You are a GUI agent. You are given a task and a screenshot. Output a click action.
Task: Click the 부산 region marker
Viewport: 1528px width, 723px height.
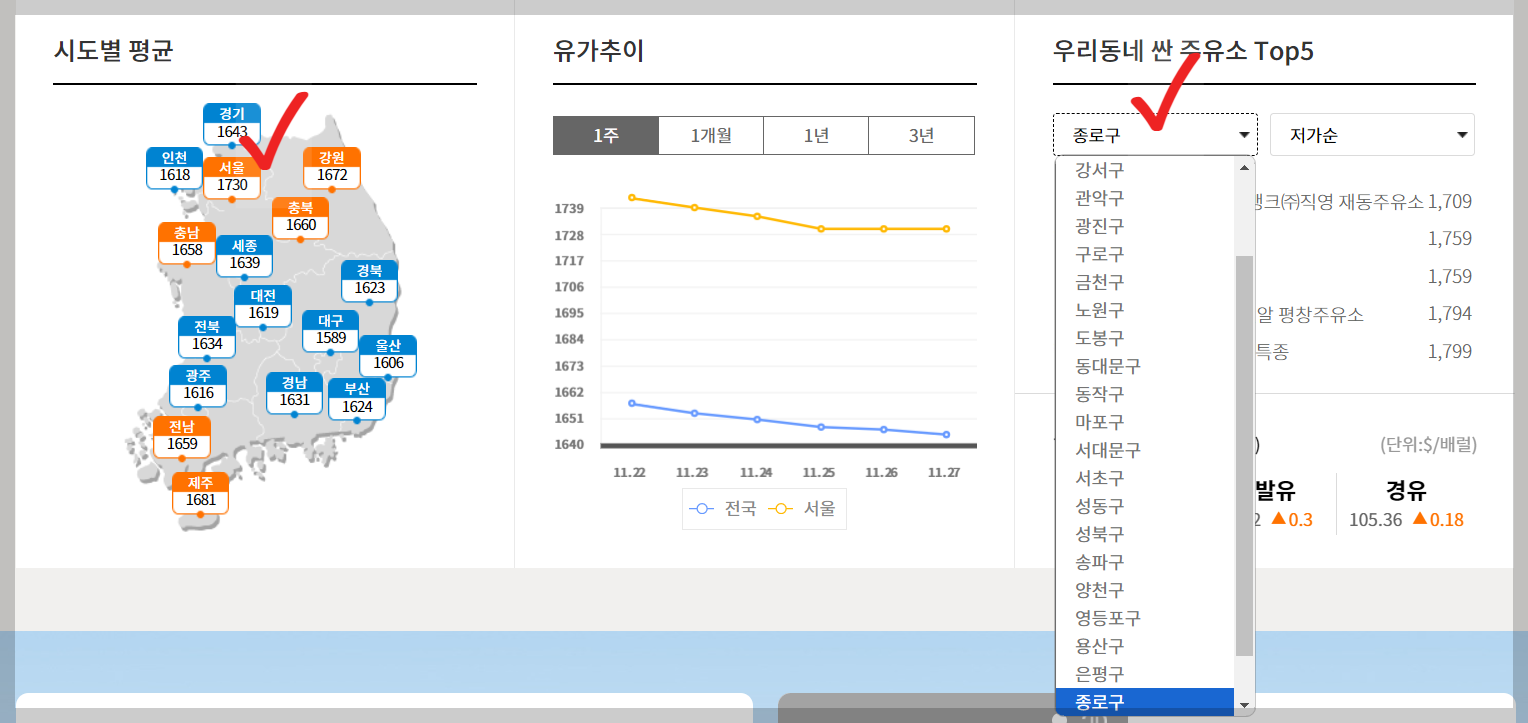coord(357,399)
